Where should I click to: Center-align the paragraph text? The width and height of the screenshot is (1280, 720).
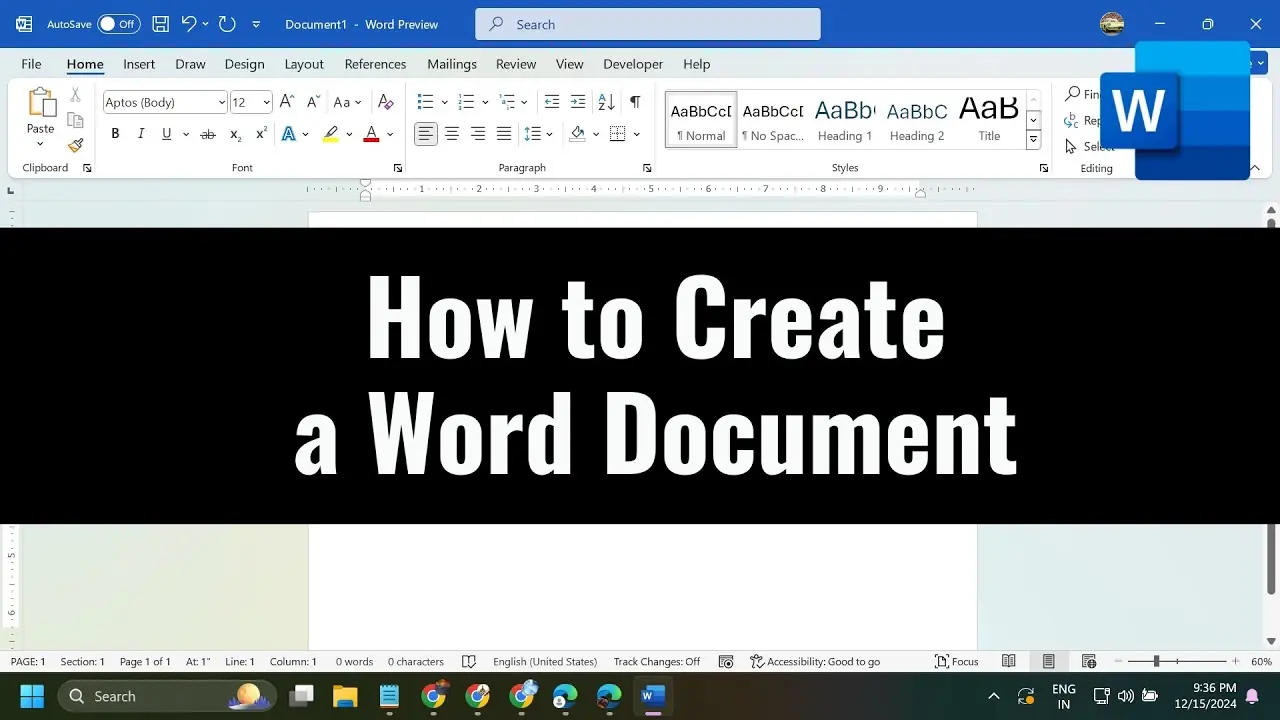point(452,134)
